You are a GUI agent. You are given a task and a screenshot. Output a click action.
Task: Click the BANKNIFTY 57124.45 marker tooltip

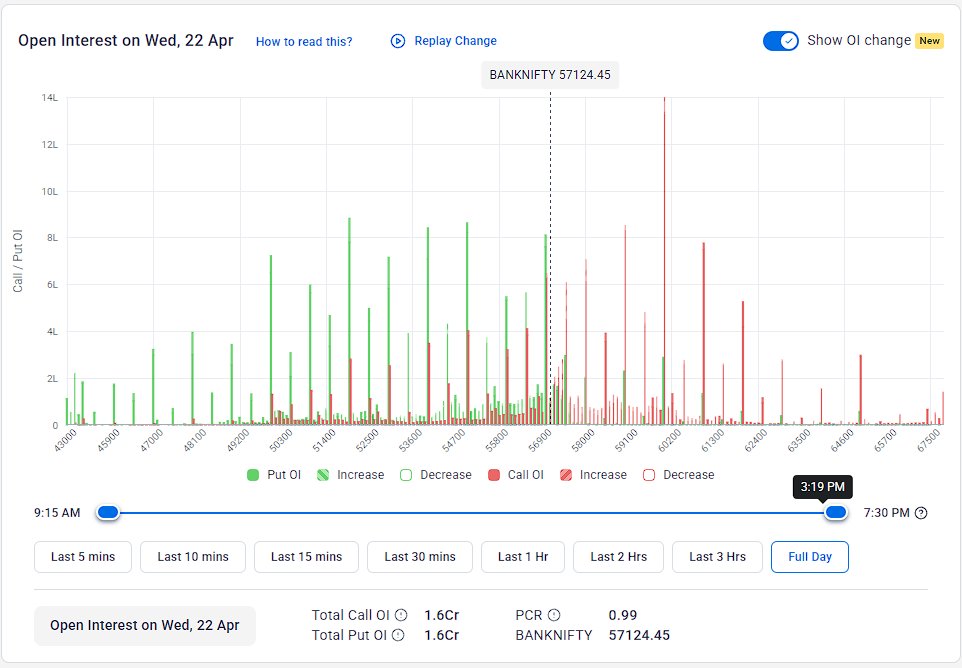(551, 74)
